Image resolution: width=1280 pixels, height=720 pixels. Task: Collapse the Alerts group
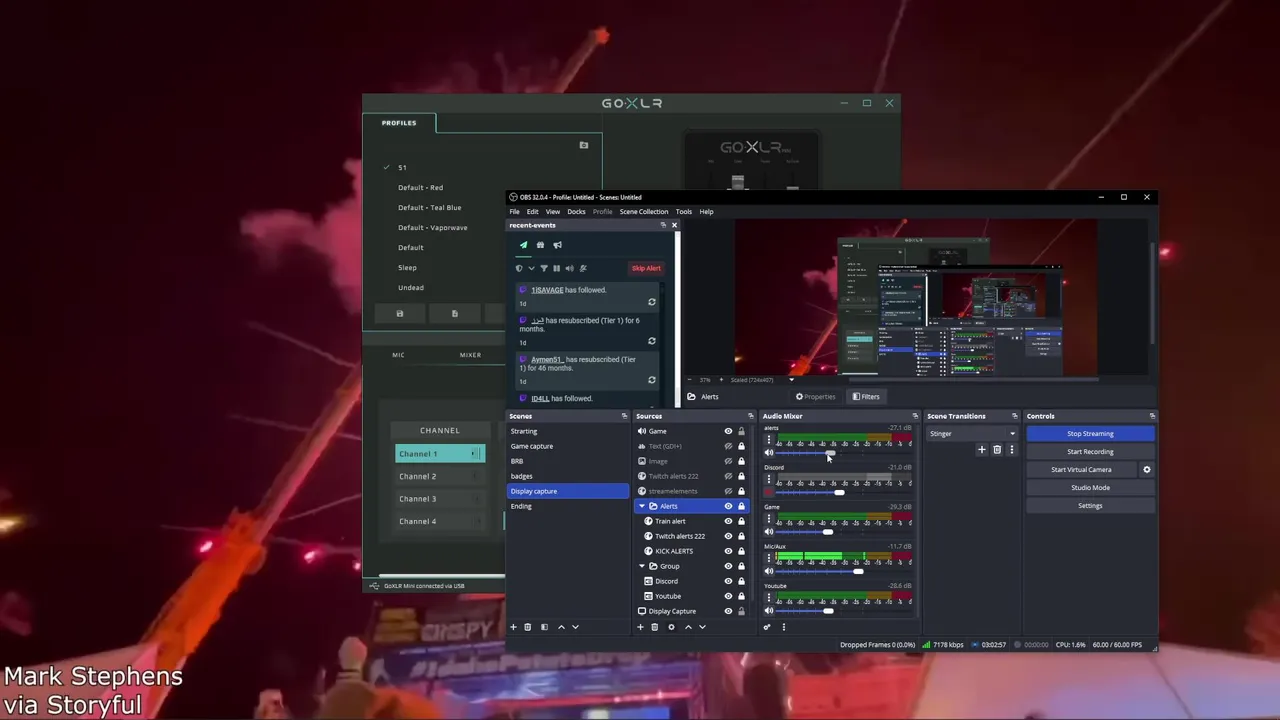coord(642,506)
